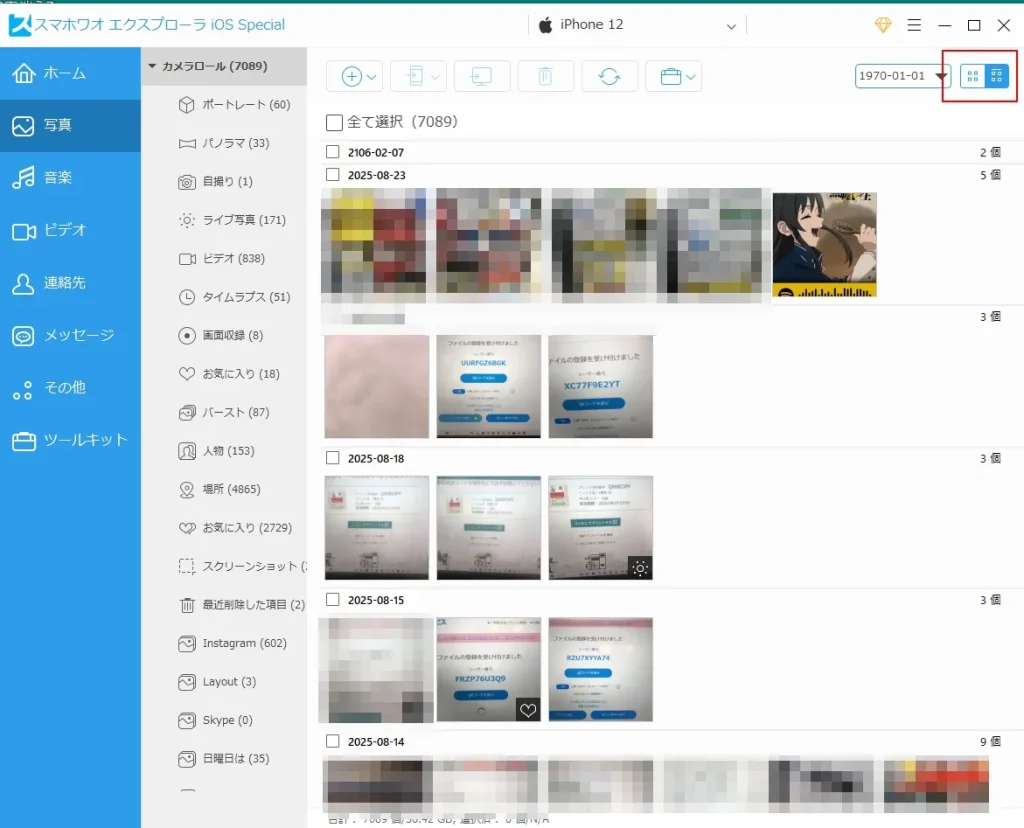Open the iPhone 12 device selector dropdown
The width and height of the screenshot is (1024, 828).
(x=731, y=26)
